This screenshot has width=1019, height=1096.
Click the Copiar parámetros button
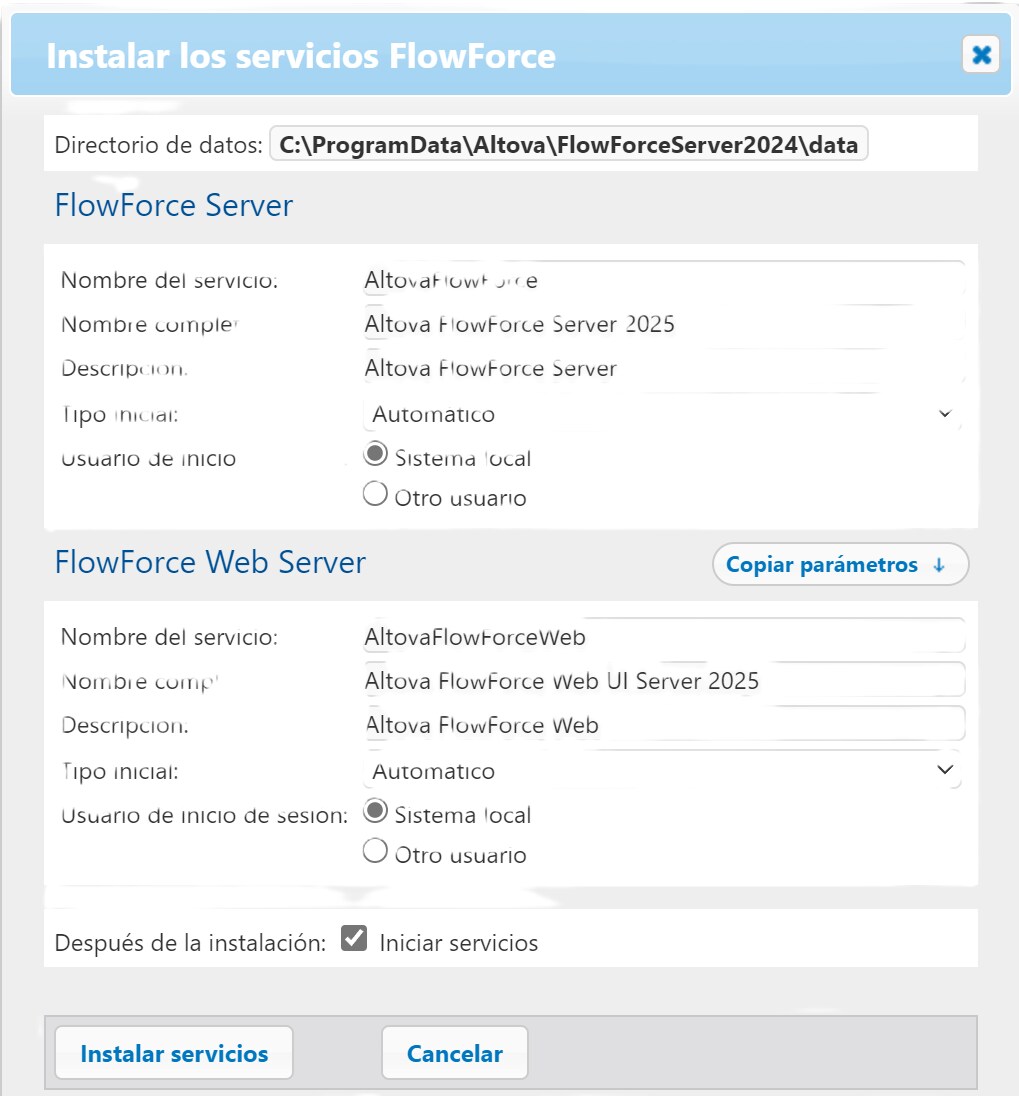click(x=841, y=564)
